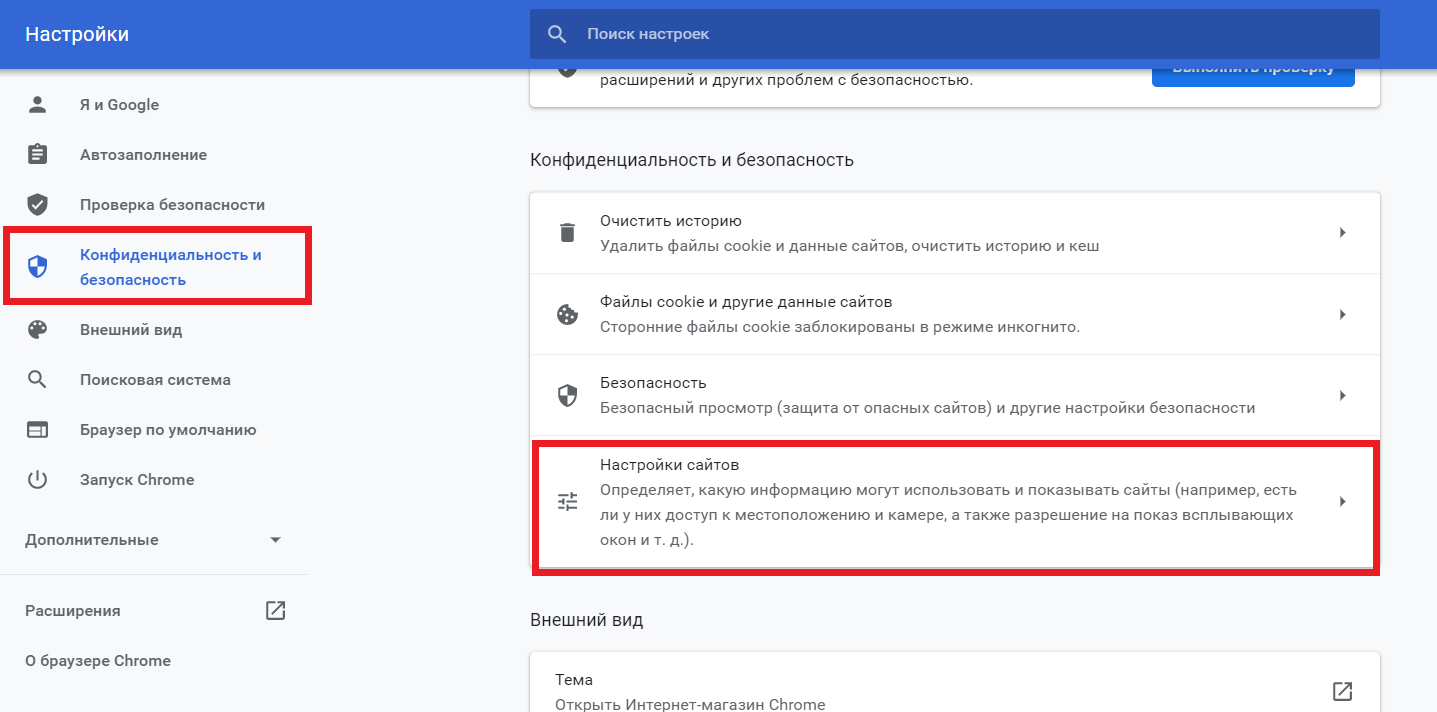
Task: Click the palette icon for Внешний вид
Action: click(x=37, y=330)
